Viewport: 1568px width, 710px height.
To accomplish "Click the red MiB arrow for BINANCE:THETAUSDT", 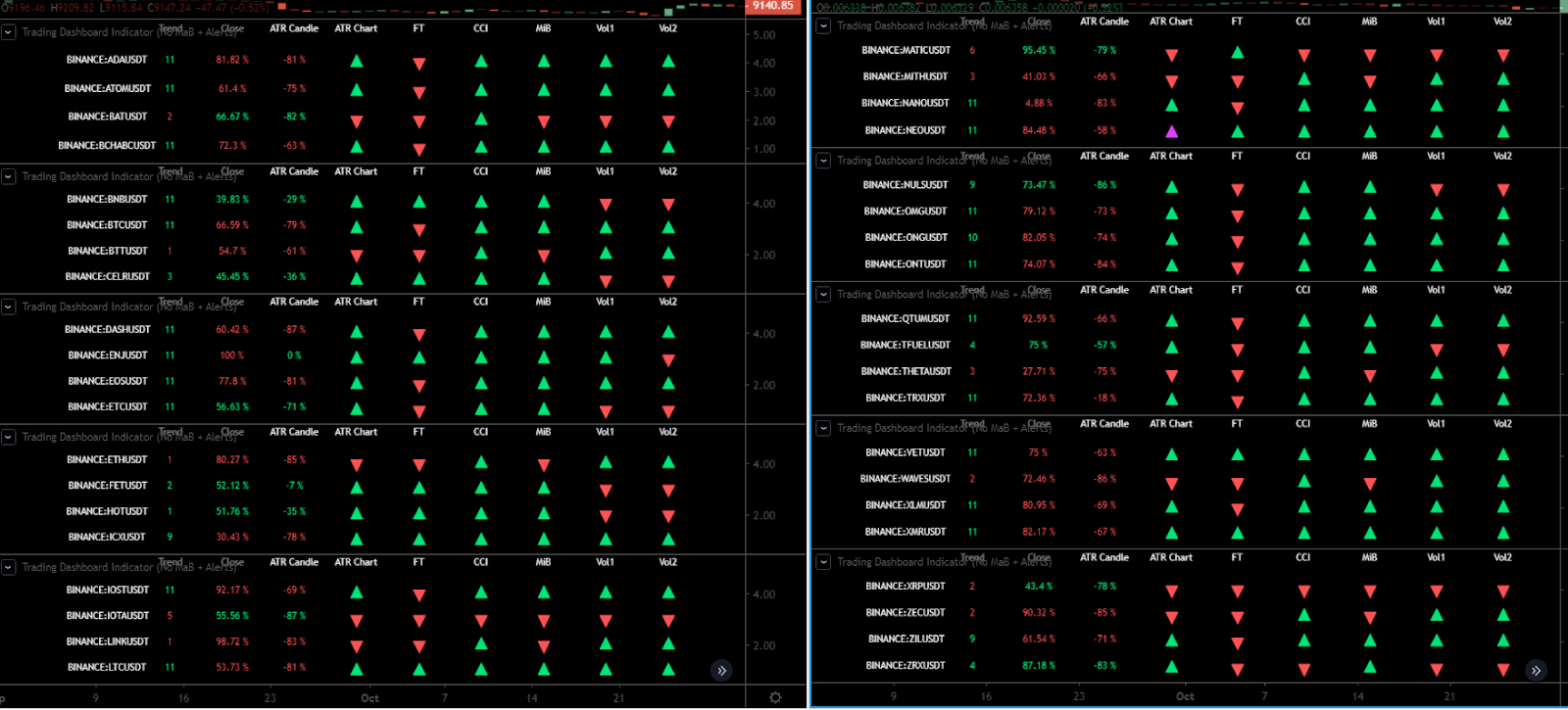I will coord(1370,376).
